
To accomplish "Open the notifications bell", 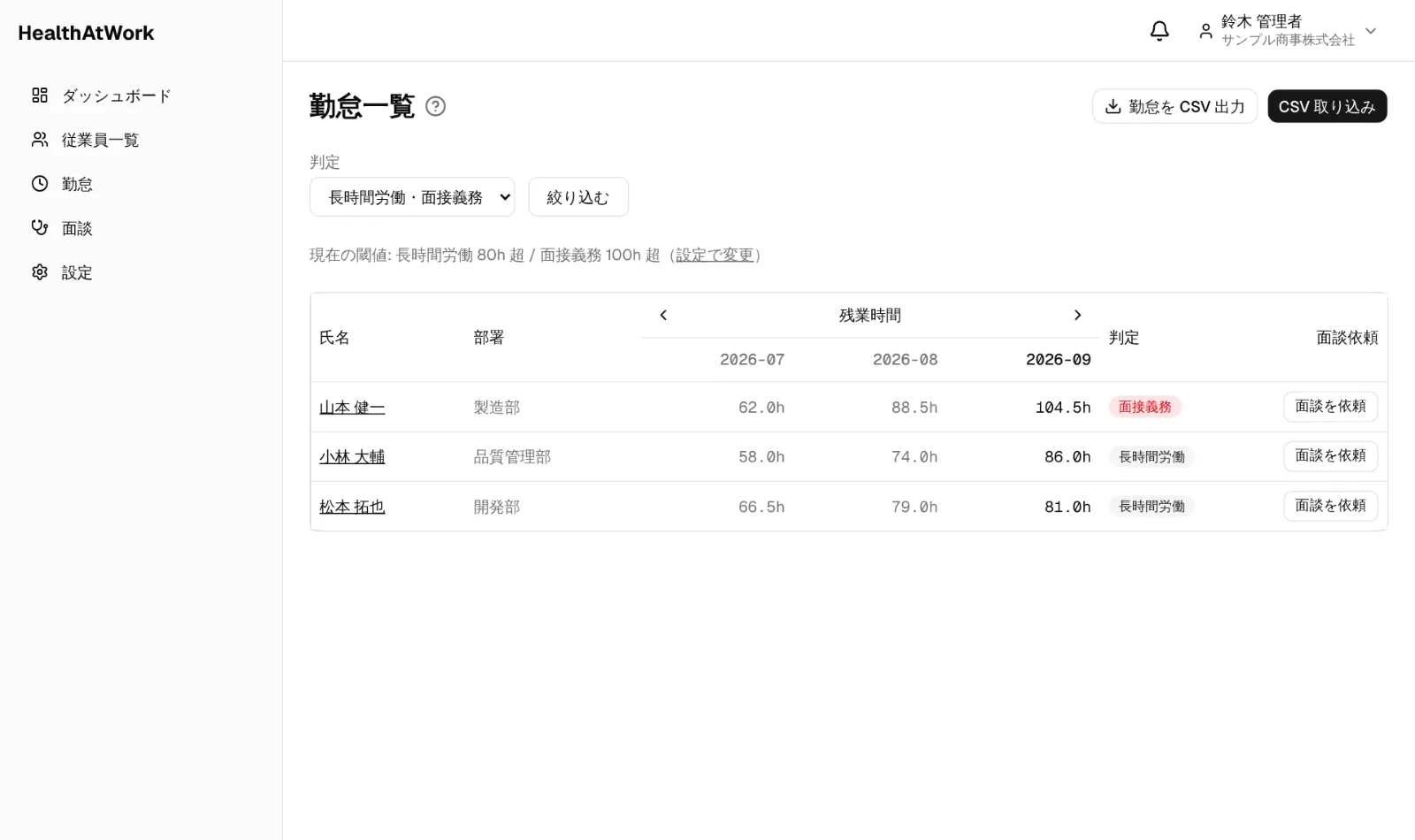I will 1159,31.
